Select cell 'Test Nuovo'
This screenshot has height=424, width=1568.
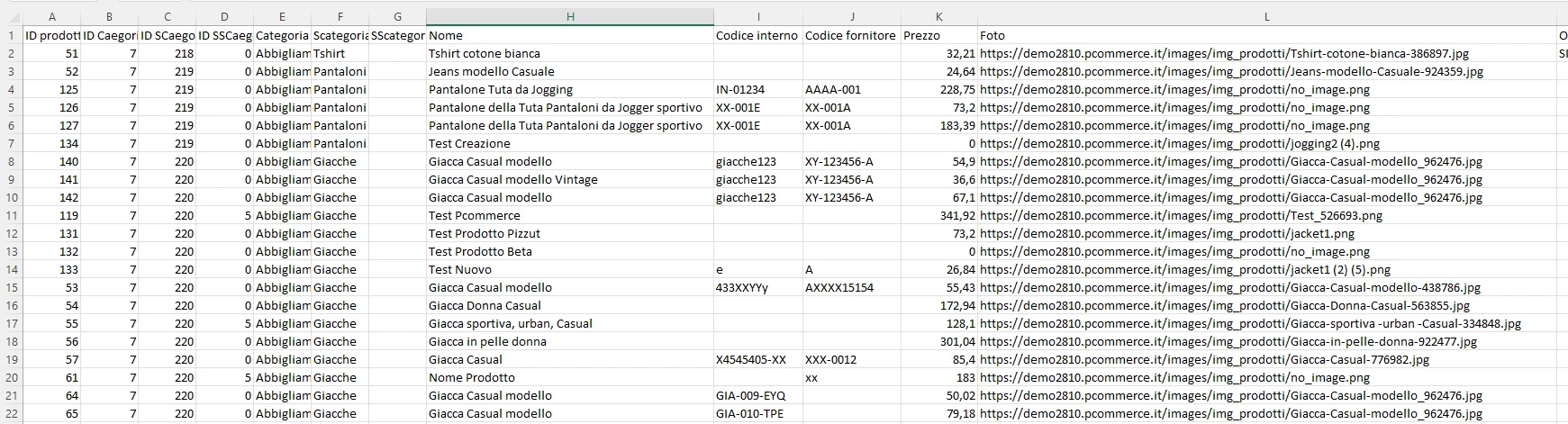570,269
